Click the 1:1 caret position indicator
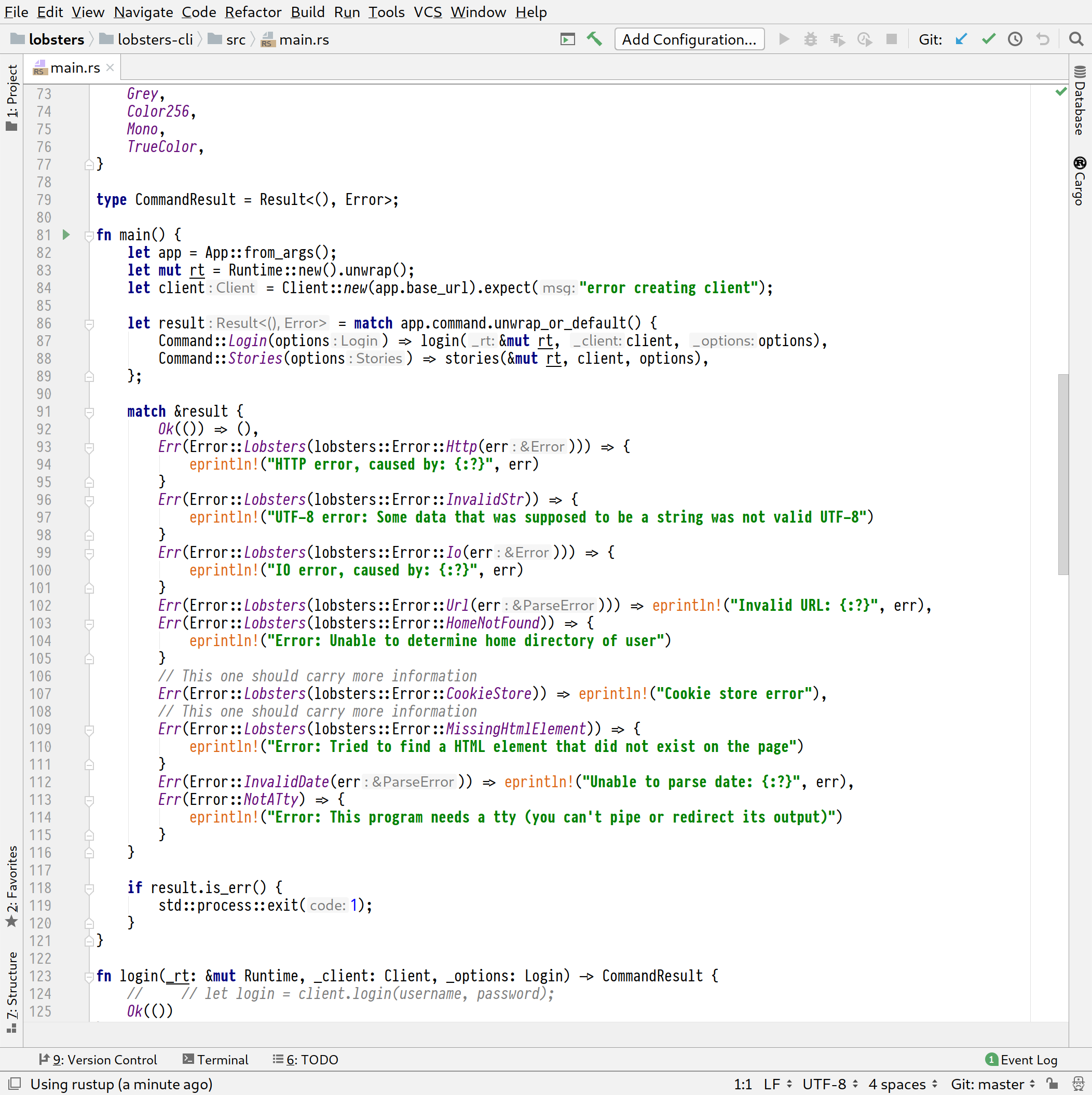 pyautogui.click(x=742, y=1084)
